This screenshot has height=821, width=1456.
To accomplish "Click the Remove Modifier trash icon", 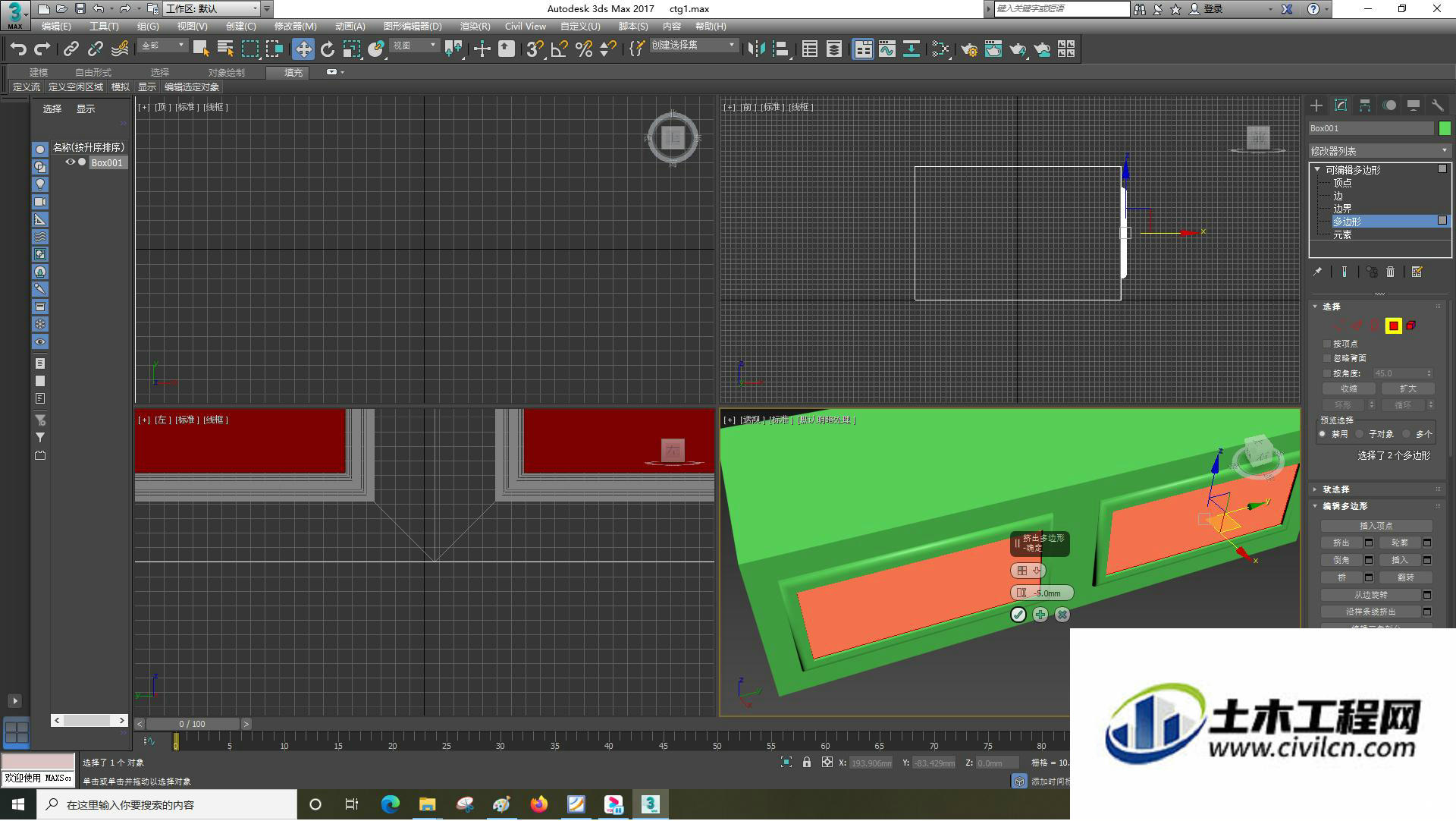I will (x=1391, y=272).
